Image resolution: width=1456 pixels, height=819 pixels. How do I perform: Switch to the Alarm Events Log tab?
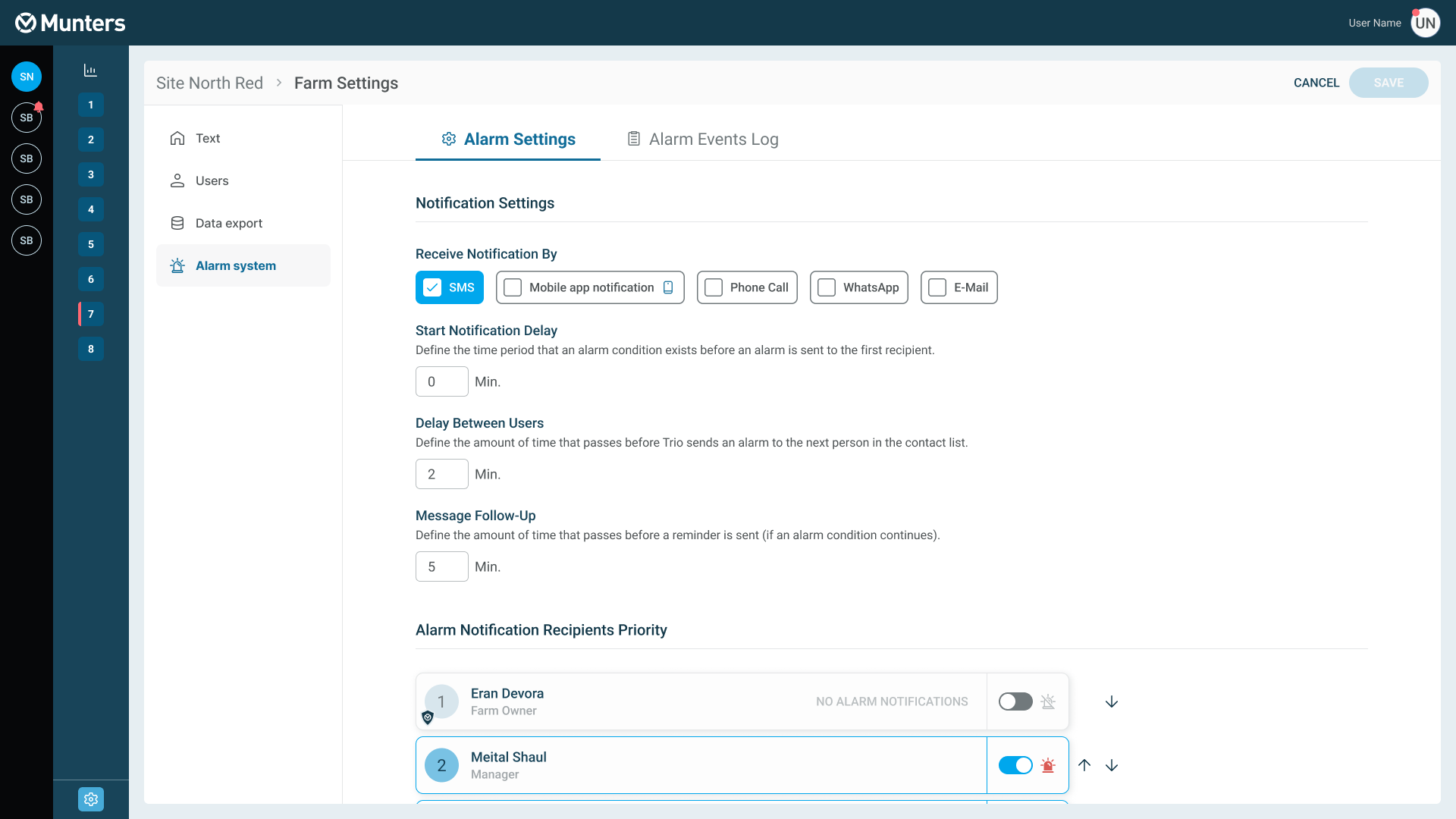click(702, 139)
